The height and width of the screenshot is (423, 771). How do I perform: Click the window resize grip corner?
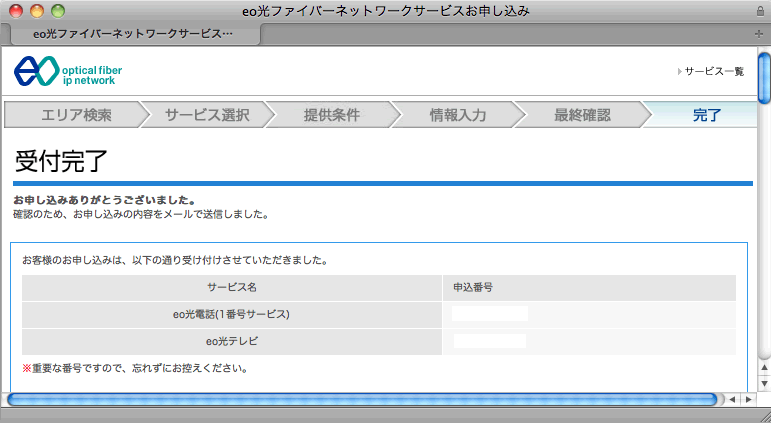click(764, 416)
